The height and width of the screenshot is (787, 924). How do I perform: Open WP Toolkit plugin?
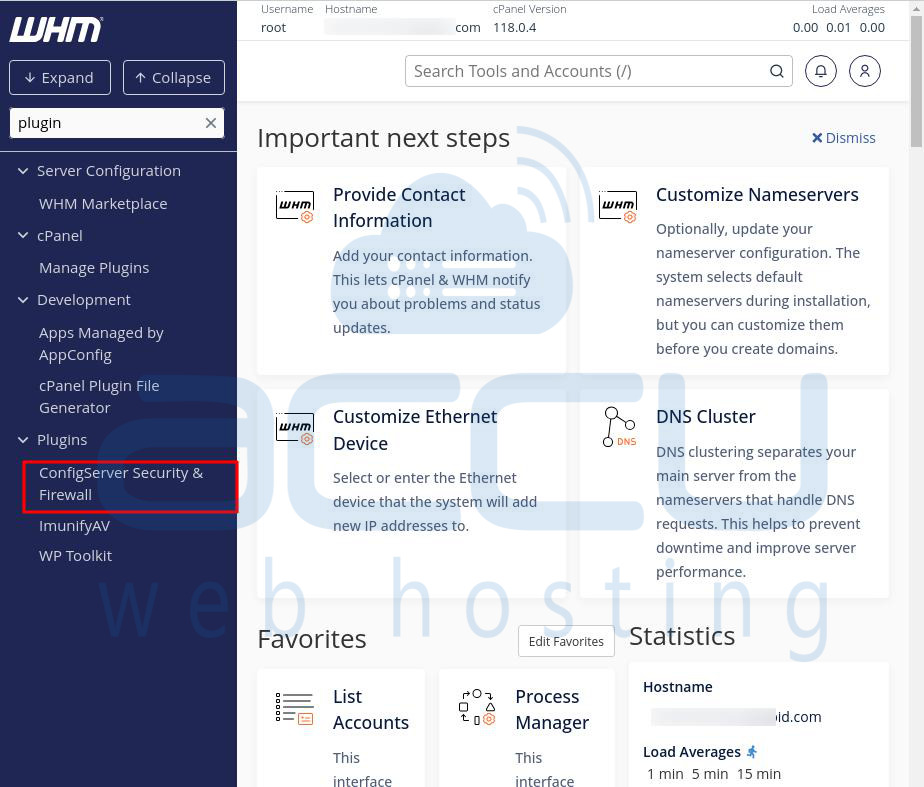coord(75,555)
